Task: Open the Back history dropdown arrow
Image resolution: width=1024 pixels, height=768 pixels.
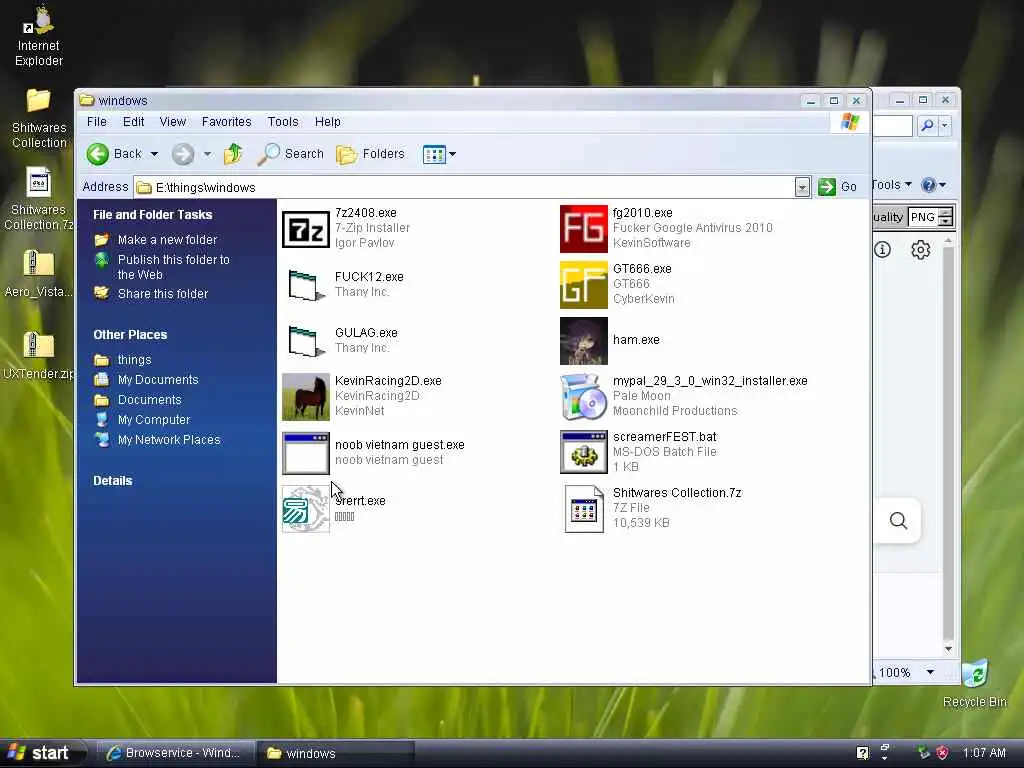Action: pos(154,154)
